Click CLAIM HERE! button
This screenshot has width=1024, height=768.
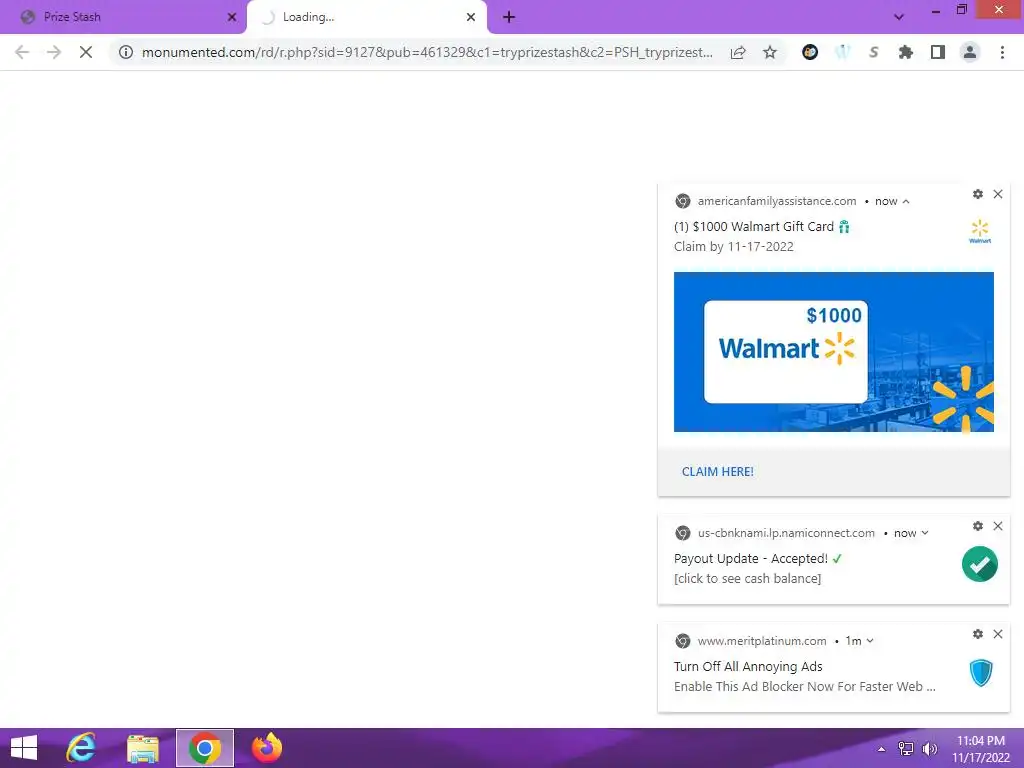pos(718,472)
